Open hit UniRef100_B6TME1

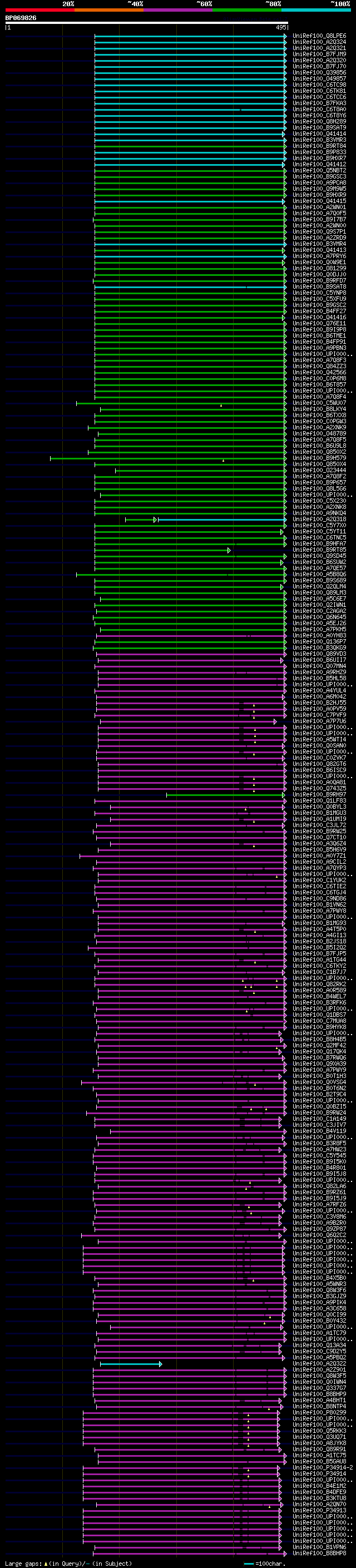[x=319, y=335]
